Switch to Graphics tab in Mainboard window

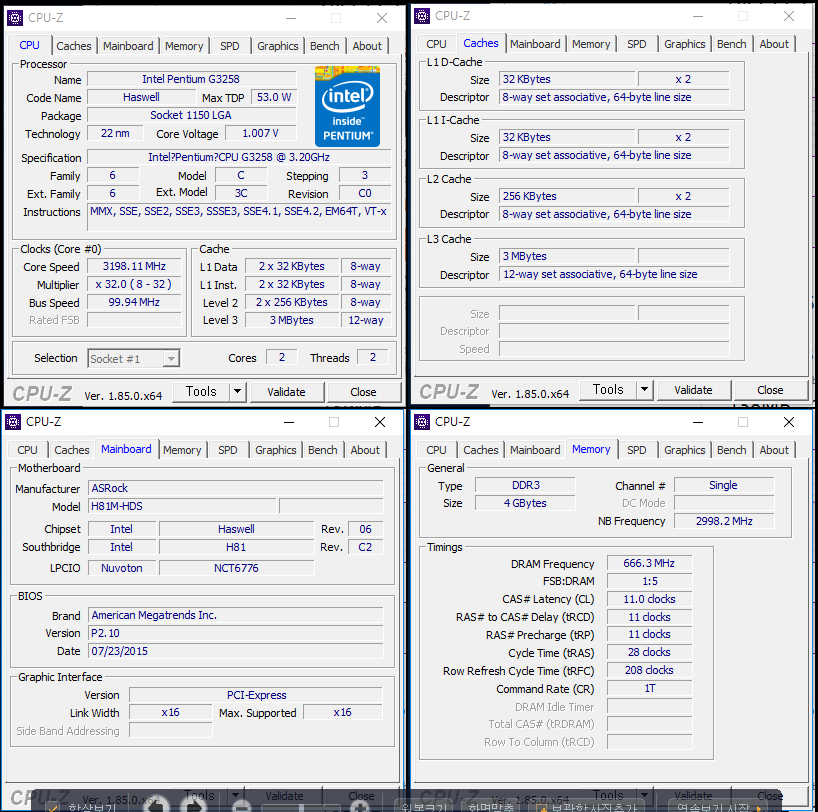(x=275, y=450)
